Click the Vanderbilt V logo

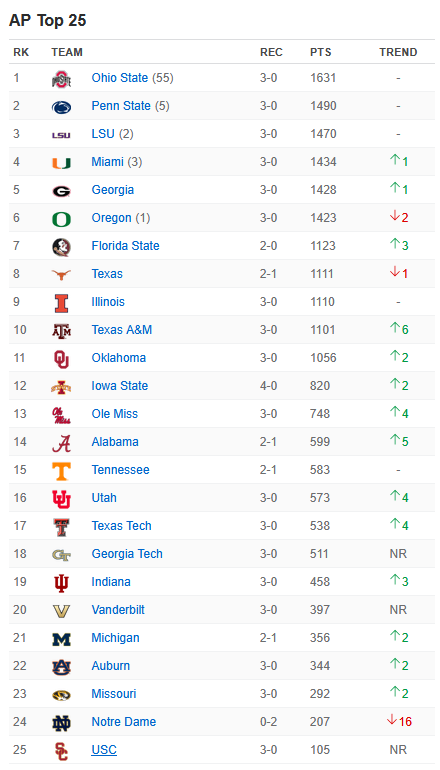61,610
